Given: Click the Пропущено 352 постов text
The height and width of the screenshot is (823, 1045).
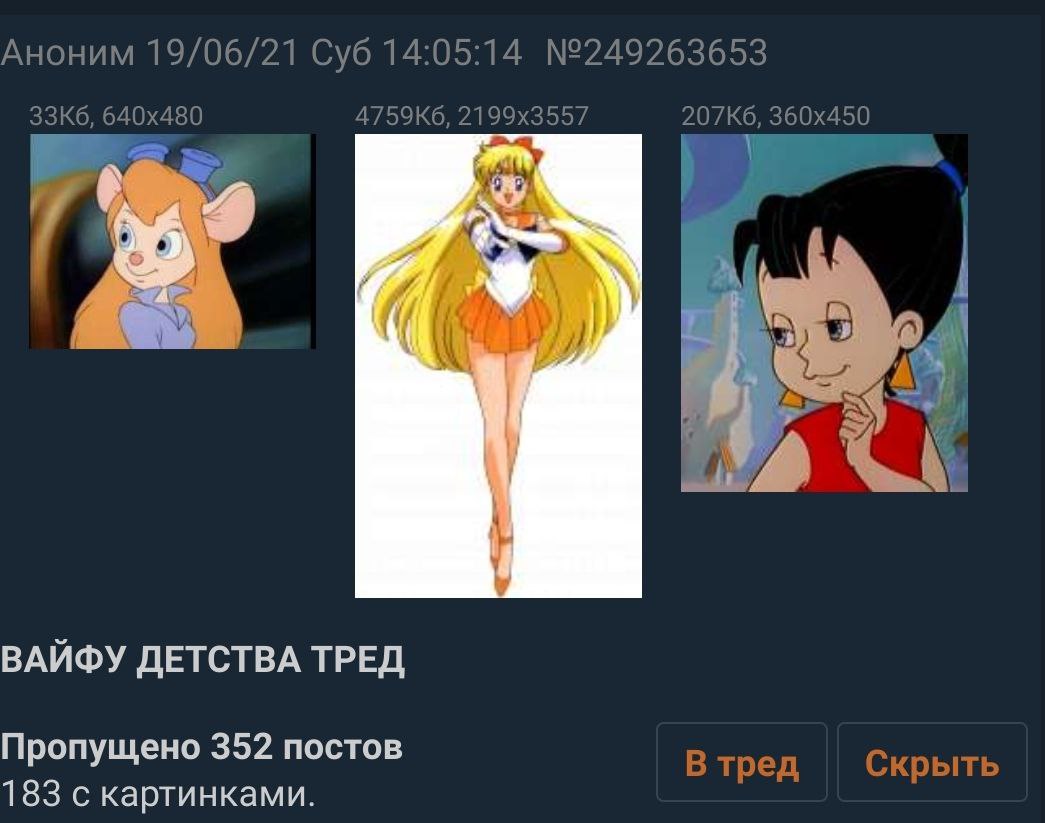Looking at the screenshot, I should coord(201,746).
